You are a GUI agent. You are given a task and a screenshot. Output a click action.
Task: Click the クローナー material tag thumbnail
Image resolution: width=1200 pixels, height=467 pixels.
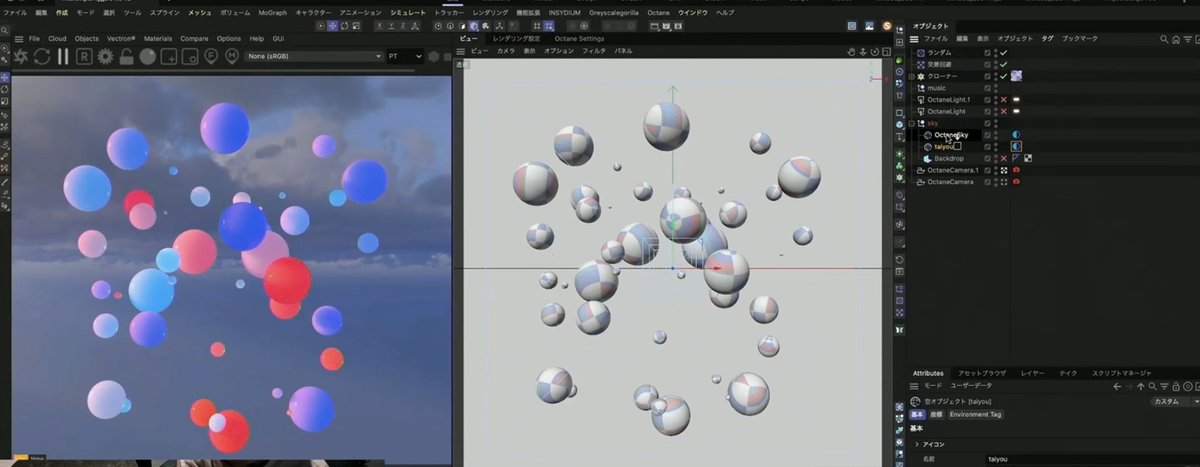(x=1016, y=76)
